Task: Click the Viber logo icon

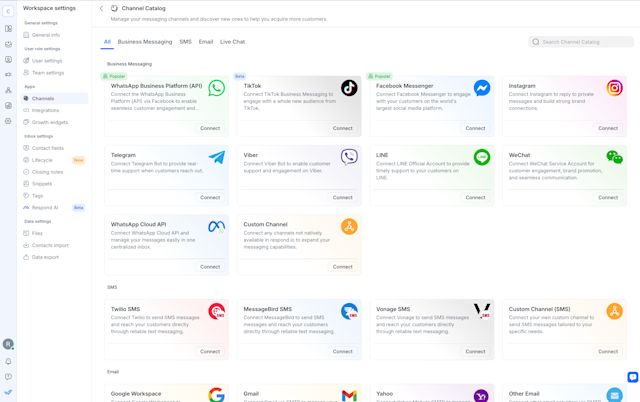Action: [349, 157]
